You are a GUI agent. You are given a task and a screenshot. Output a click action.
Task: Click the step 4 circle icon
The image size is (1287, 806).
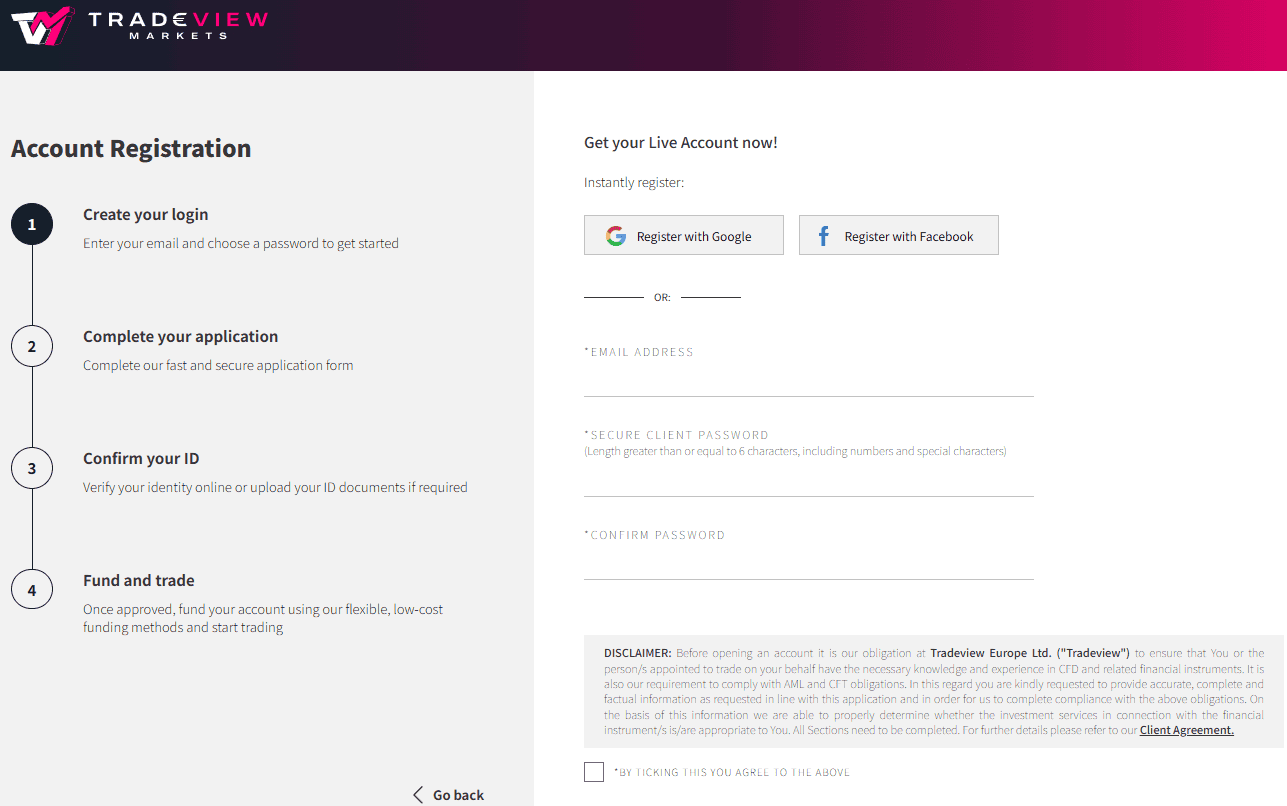[x=32, y=590]
